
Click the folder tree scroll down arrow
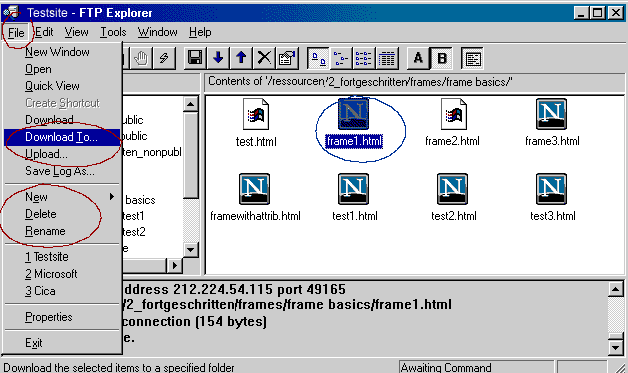[x=191, y=250]
